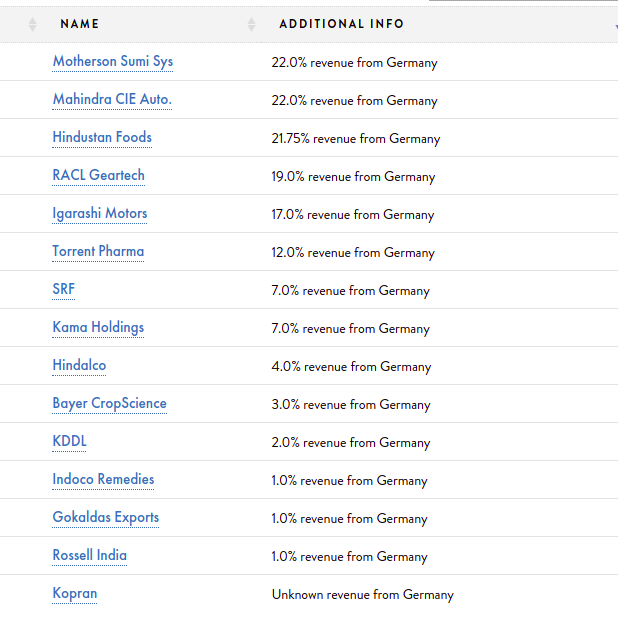Open the KDDL stock link
618x643 pixels.
[69, 442]
